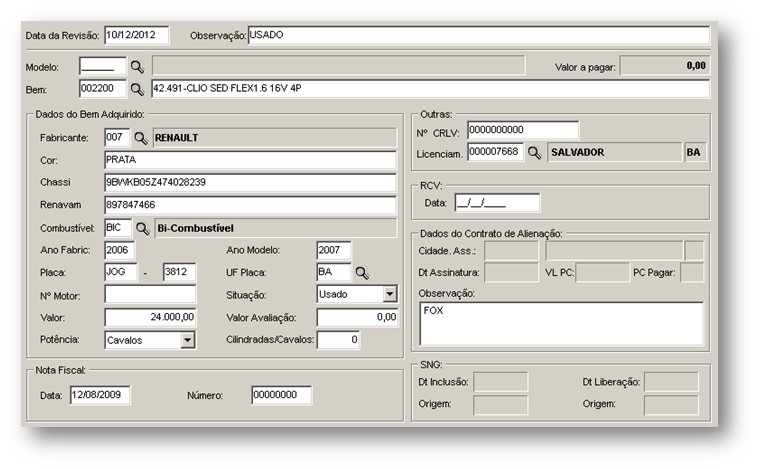Click the SNG Dt Inclusão field
This screenshot has height=469, width=760.
pos(501,382)
